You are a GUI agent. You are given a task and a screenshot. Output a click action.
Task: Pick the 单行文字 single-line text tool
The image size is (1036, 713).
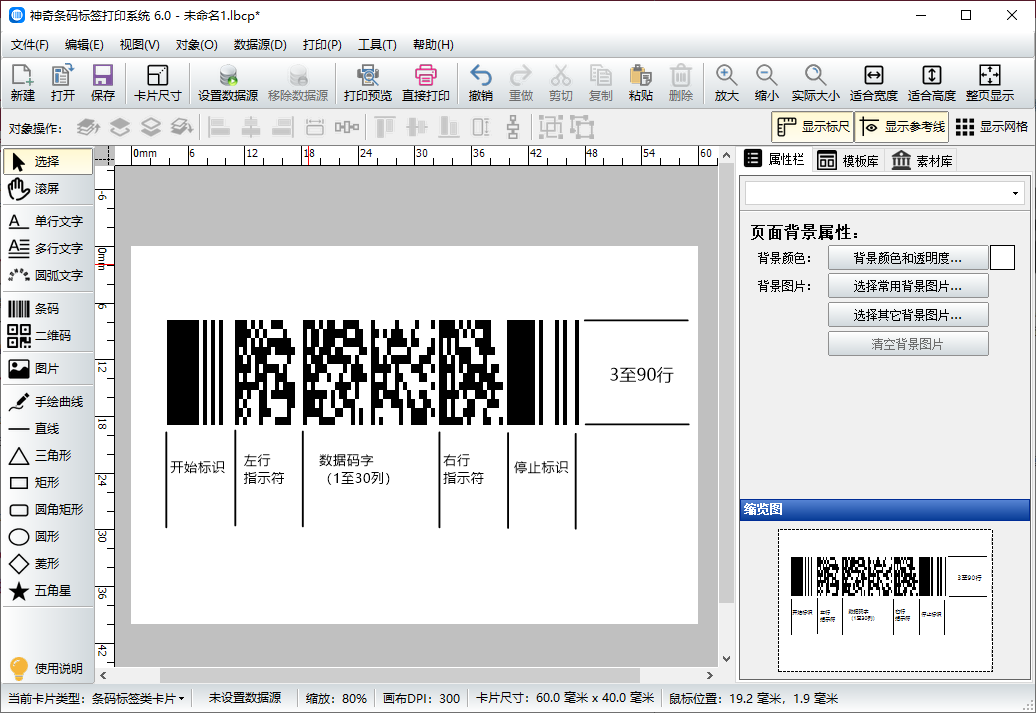click(x=48, y=221)
